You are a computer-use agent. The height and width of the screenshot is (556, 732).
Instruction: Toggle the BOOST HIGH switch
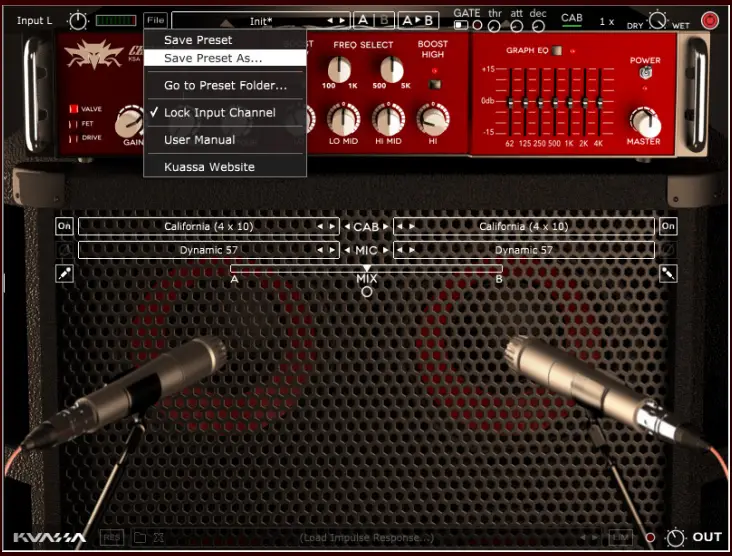coord(435,84)
